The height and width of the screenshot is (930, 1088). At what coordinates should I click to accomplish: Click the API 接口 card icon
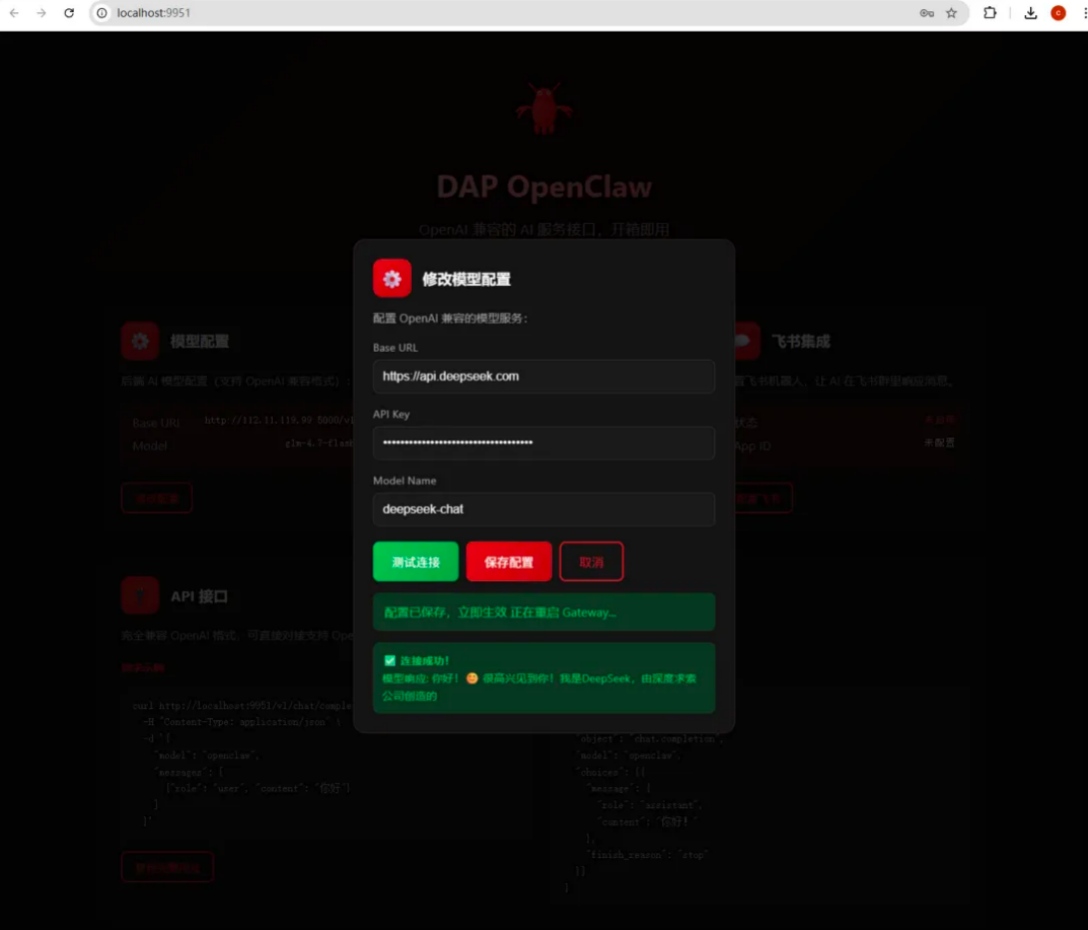(x=140, y=596)
